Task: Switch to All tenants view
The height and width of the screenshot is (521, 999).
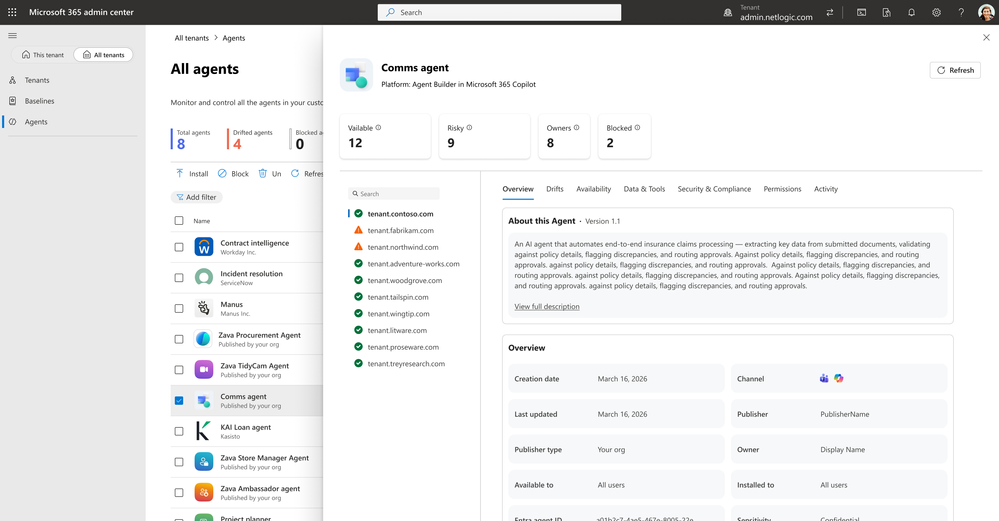Action: click(x=103, y=55)
